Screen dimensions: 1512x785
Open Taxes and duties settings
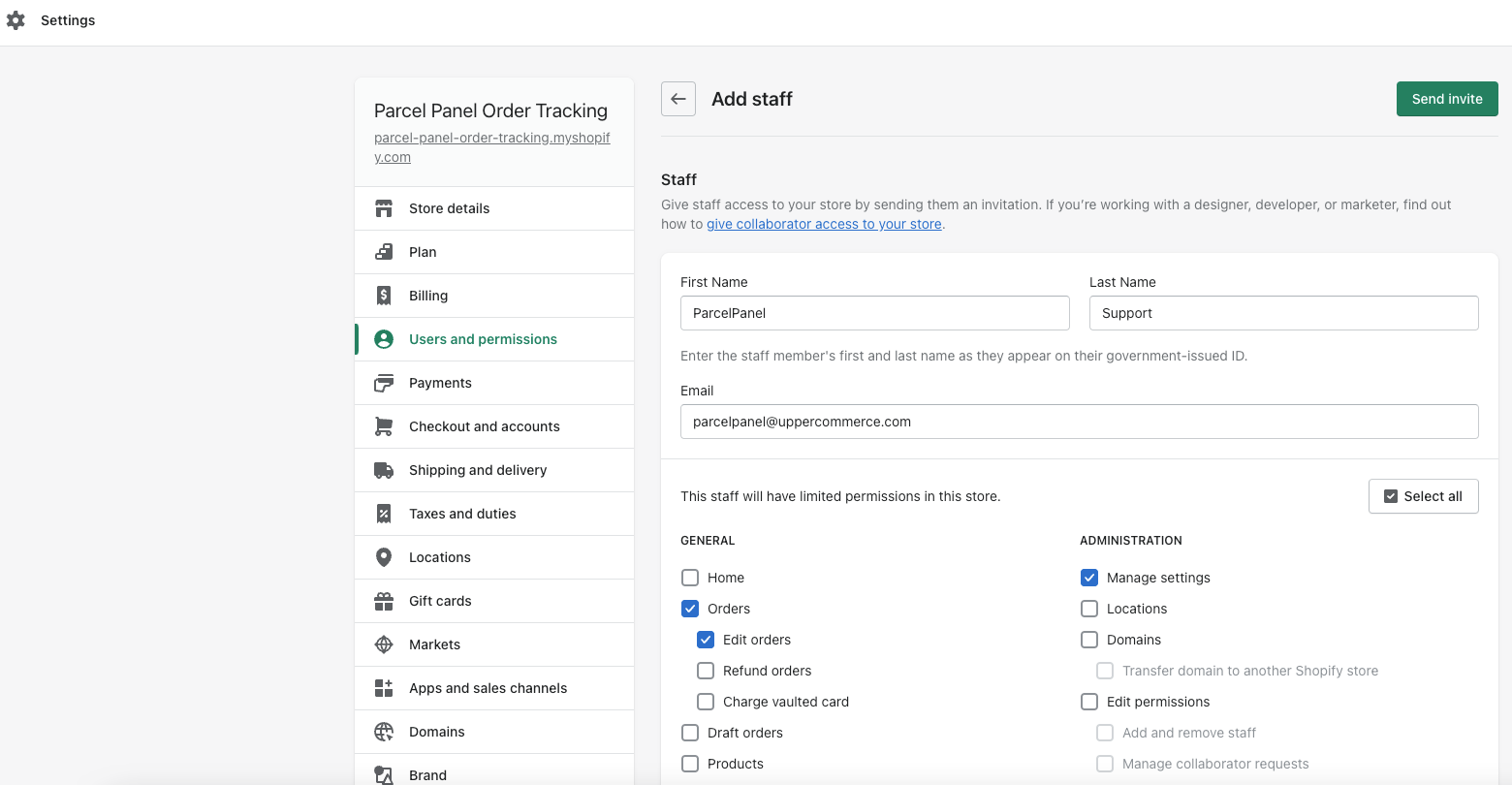click(x=494, y=514)
